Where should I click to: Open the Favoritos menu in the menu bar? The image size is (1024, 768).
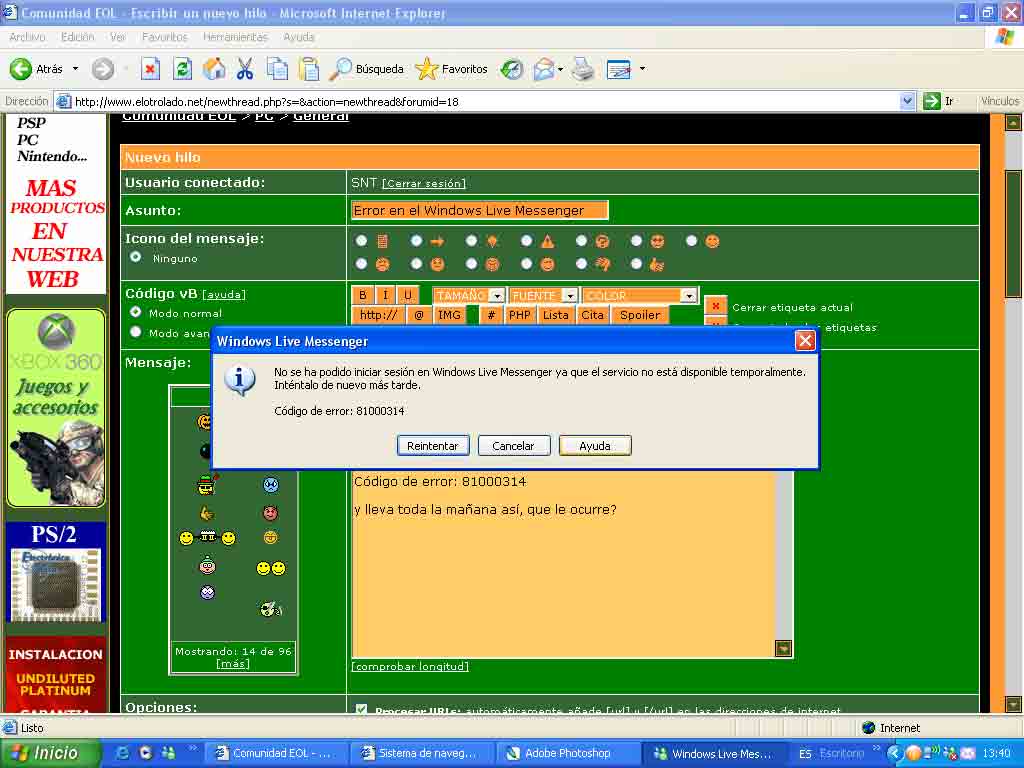point(165,37)
